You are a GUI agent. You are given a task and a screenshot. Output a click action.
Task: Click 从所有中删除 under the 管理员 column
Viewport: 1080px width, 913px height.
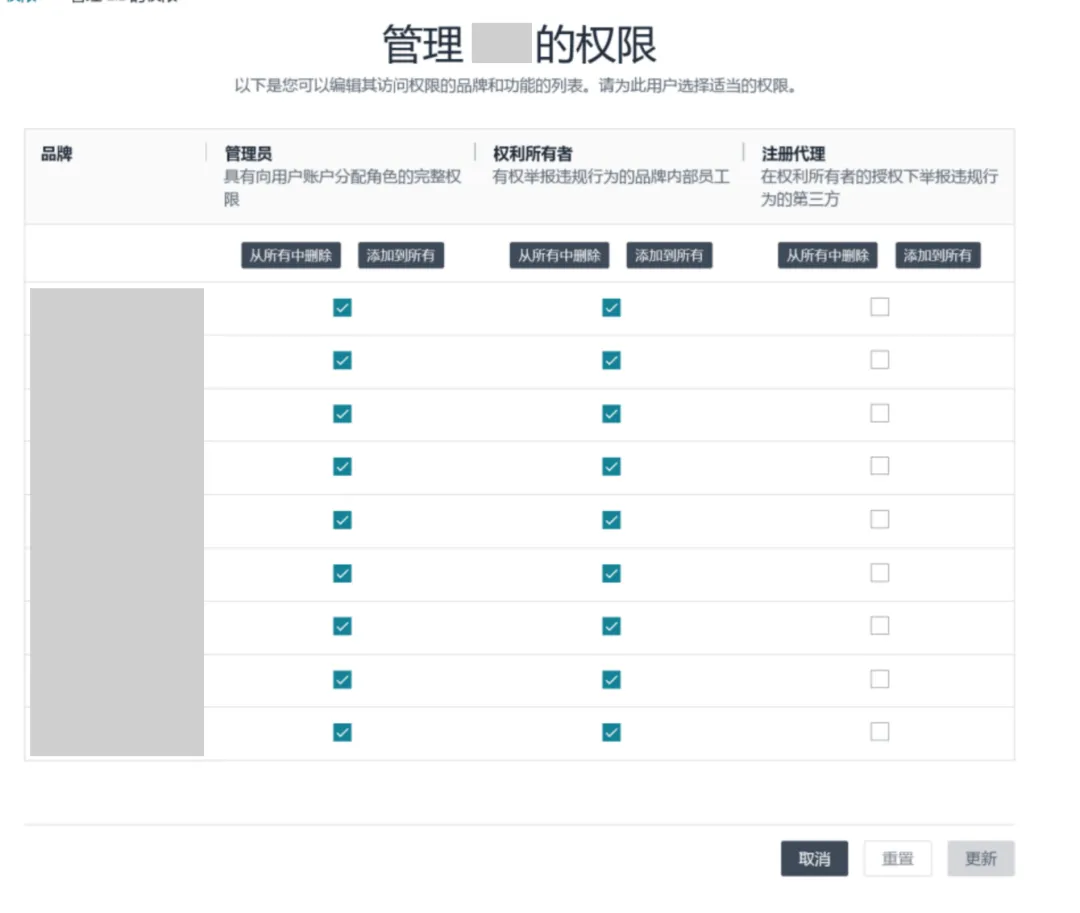coord(291,256)
